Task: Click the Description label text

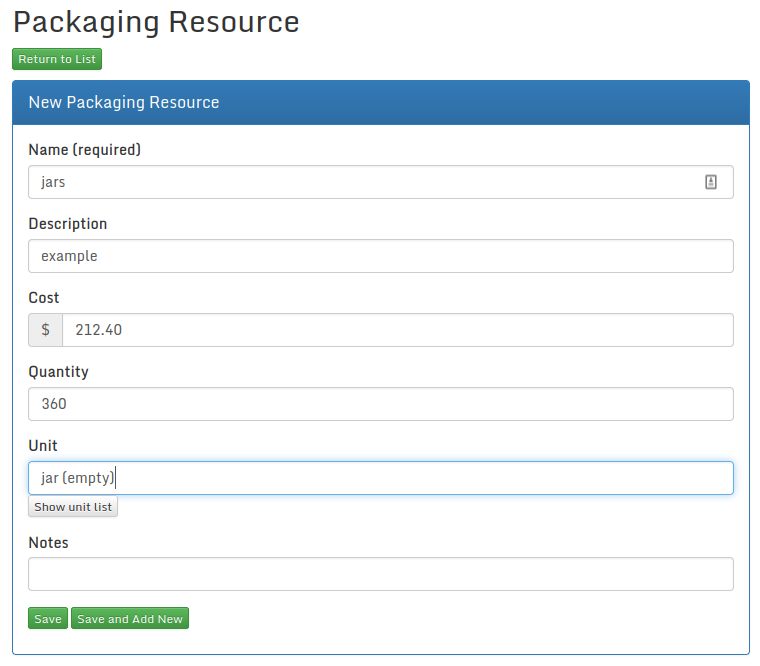Action: (68, 224)
